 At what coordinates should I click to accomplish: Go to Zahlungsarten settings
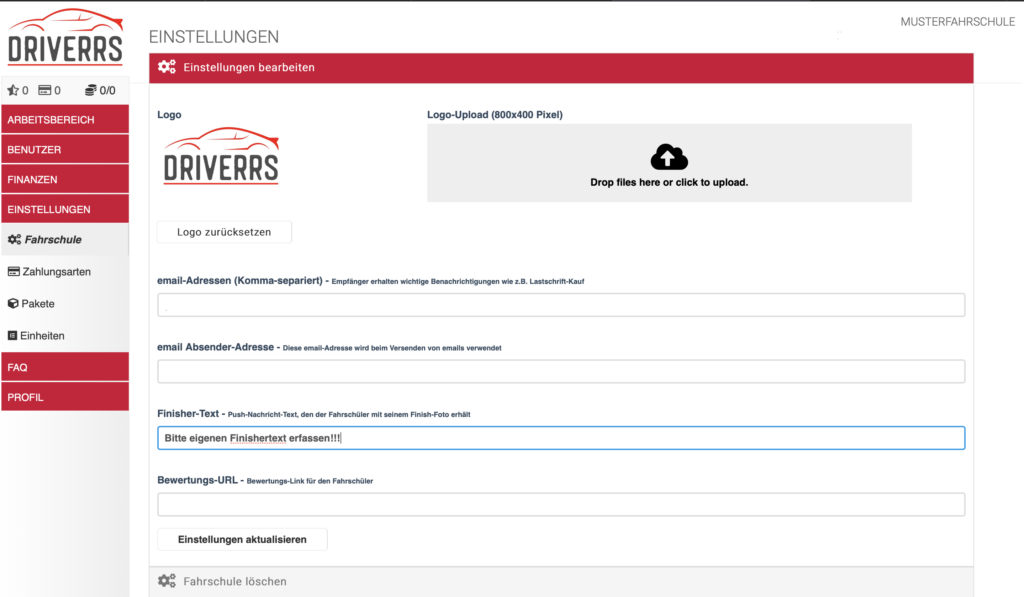[x=65, y=272]
